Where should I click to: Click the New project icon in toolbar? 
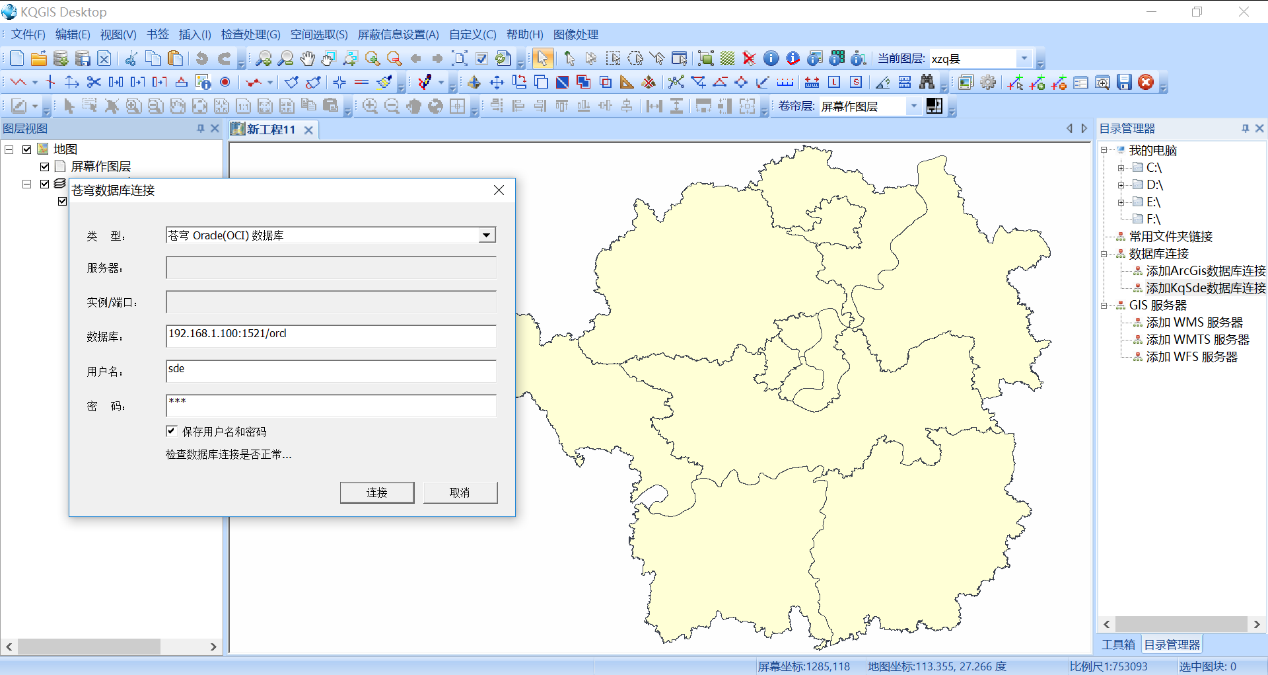tap(17, 58)
